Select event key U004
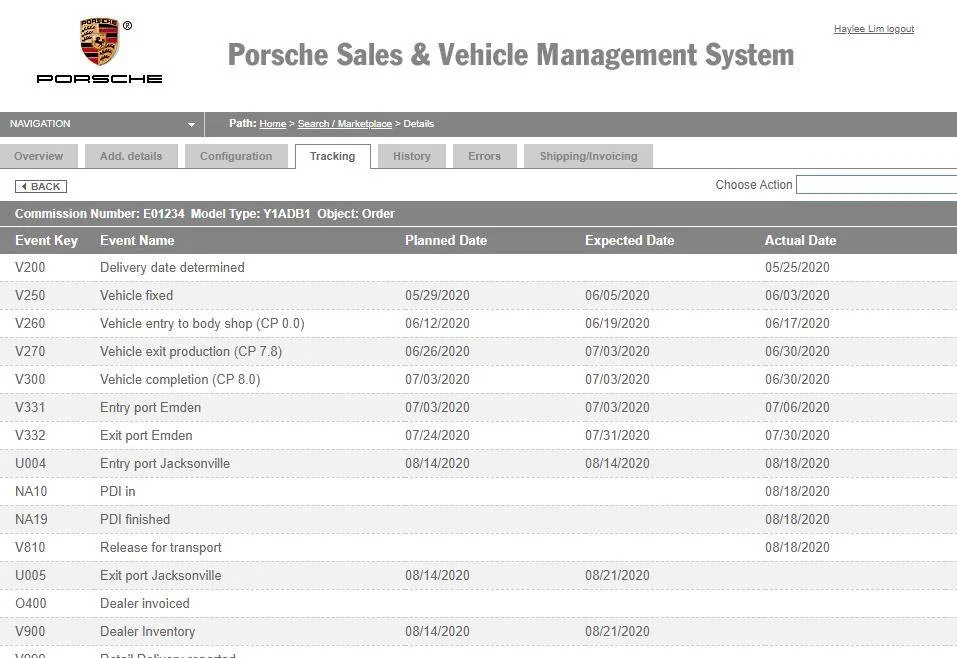This screenshot has width=957, height=658. (31, 464)
